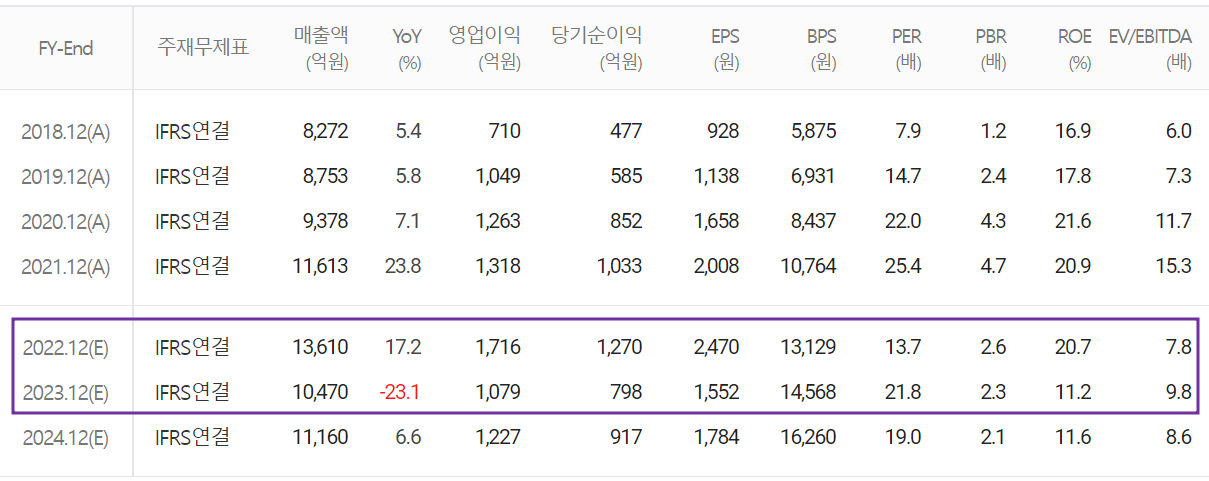Click operating profit 710 for 2018
This screenshot has width=1209, height=481.
coord(505,131)
